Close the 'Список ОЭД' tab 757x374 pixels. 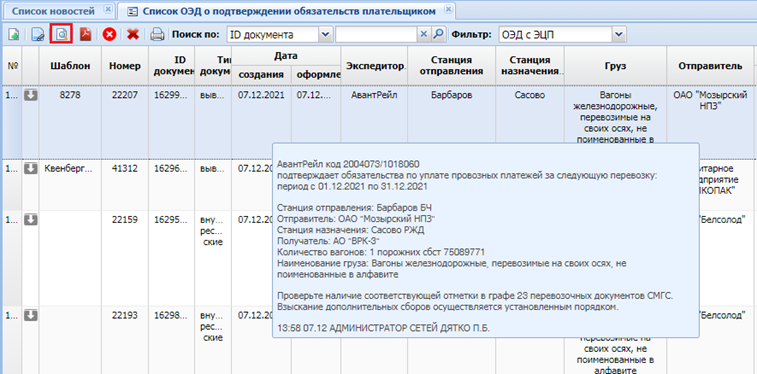(x=449, y=10)
